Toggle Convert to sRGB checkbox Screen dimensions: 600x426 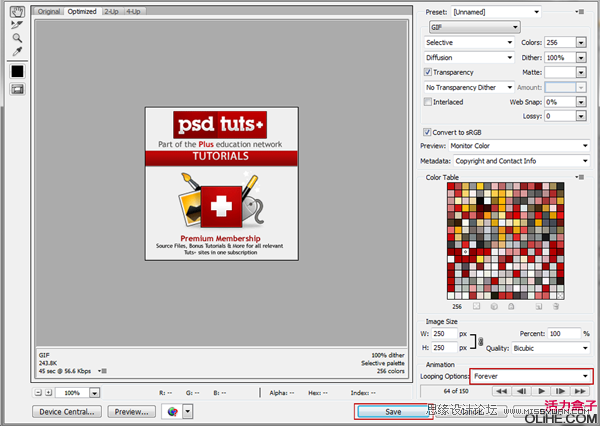click(427, 132)
